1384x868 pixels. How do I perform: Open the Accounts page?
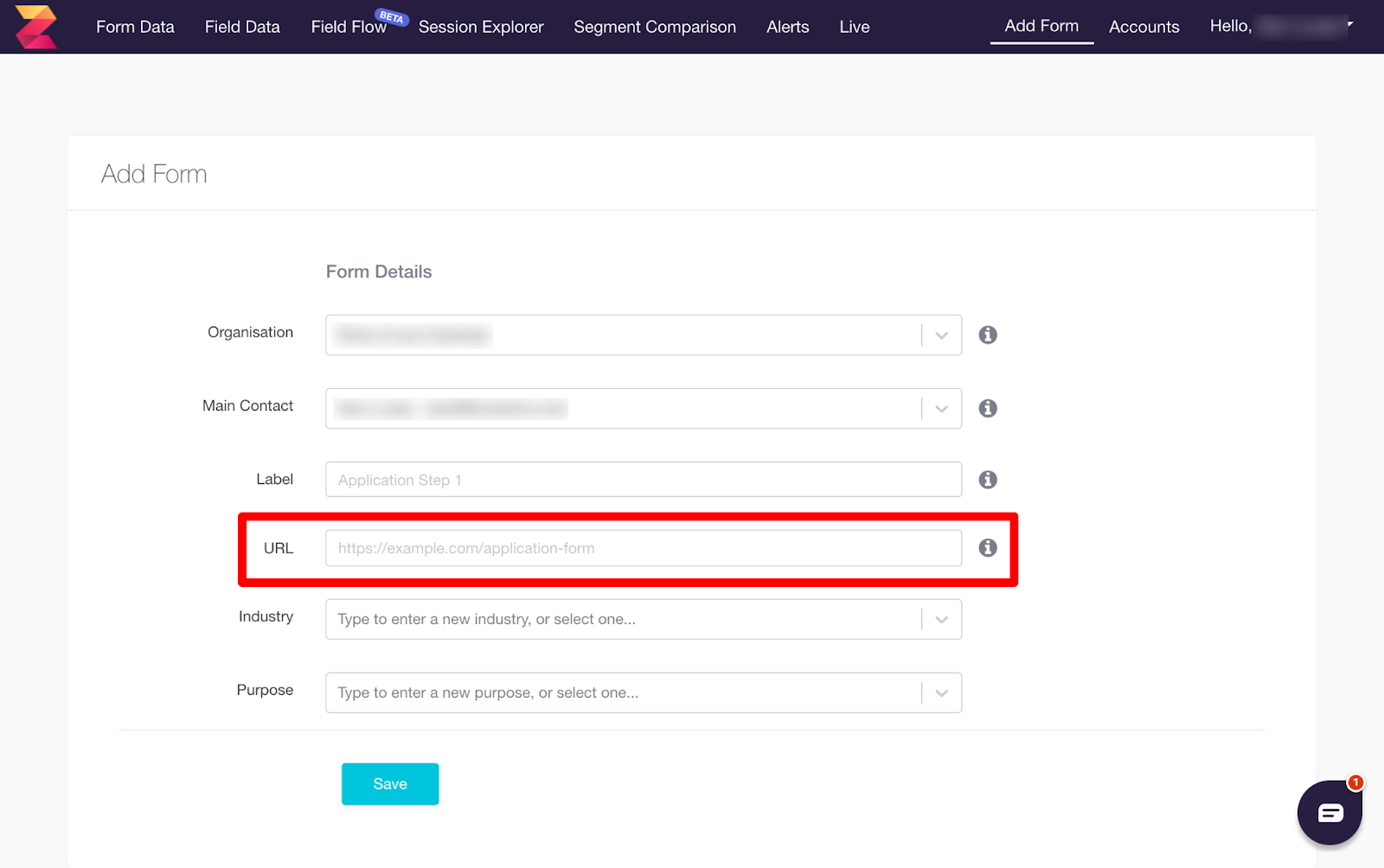pos(1144,27)
